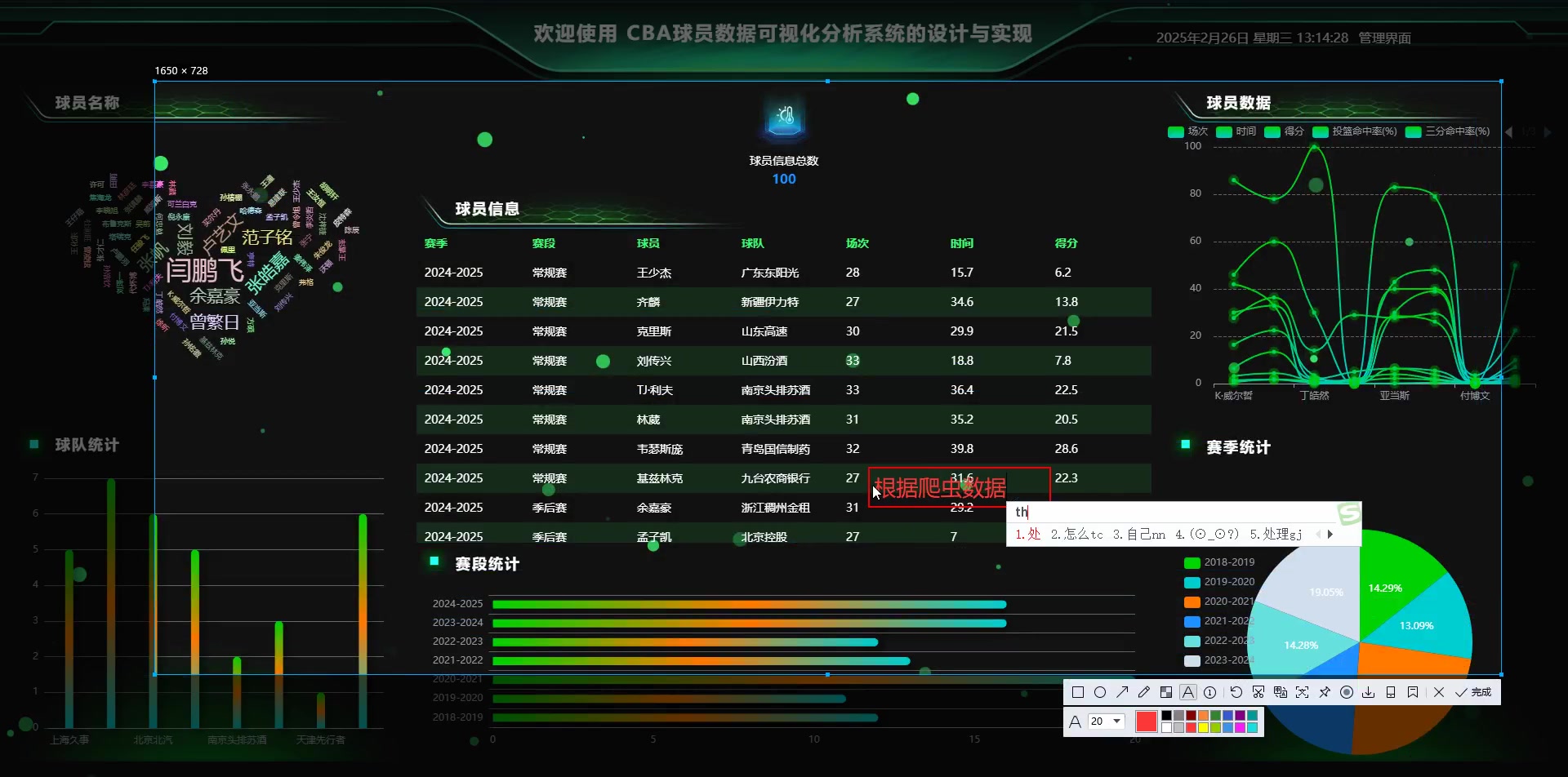The width and height of the screenshot is (1568, 777).
Task: Select the ellipse annotation tool
Action: point(1100,692)
